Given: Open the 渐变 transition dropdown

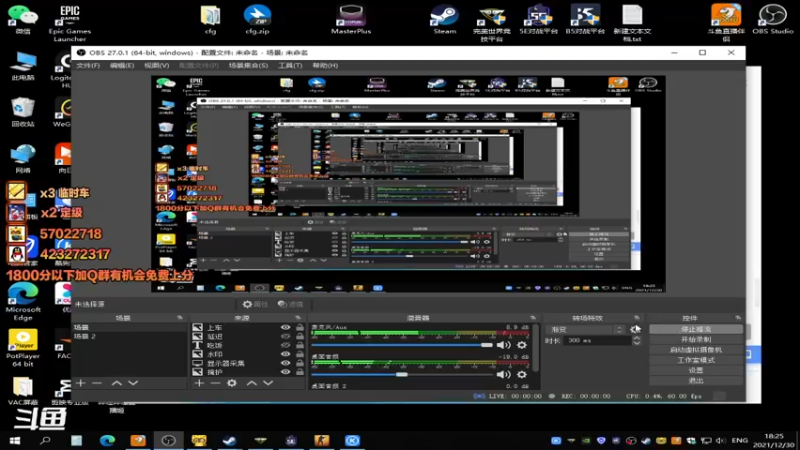Looking at the screenshot, I should click(586, 330).
